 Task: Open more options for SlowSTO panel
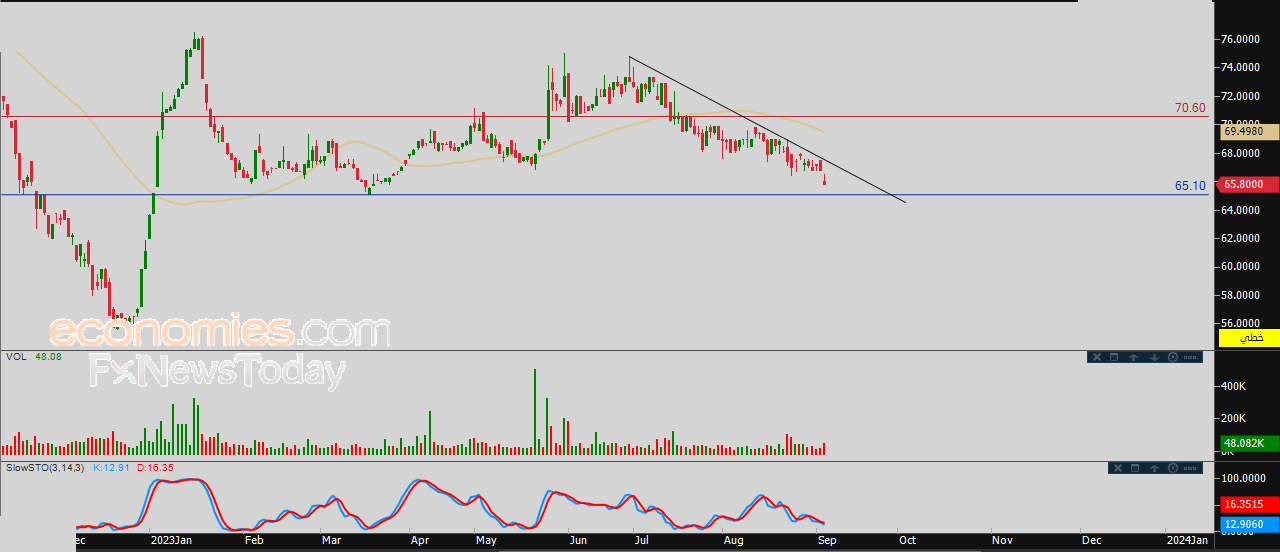point(1190,468)
